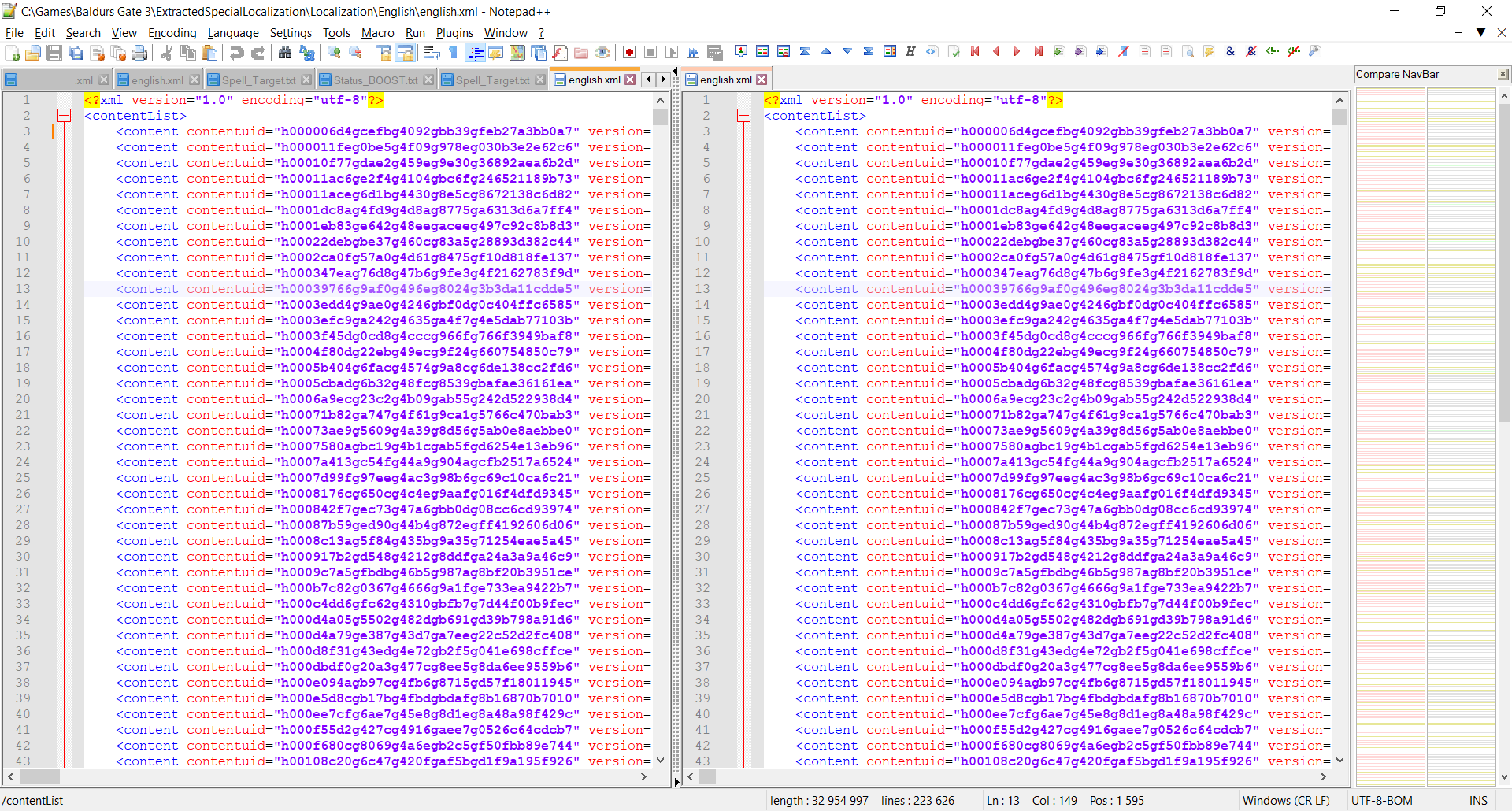This screenshot has width=1512, height=811.
Task: Click the left pane horizontal scrollbar thumb
Action: pos(39,777)
